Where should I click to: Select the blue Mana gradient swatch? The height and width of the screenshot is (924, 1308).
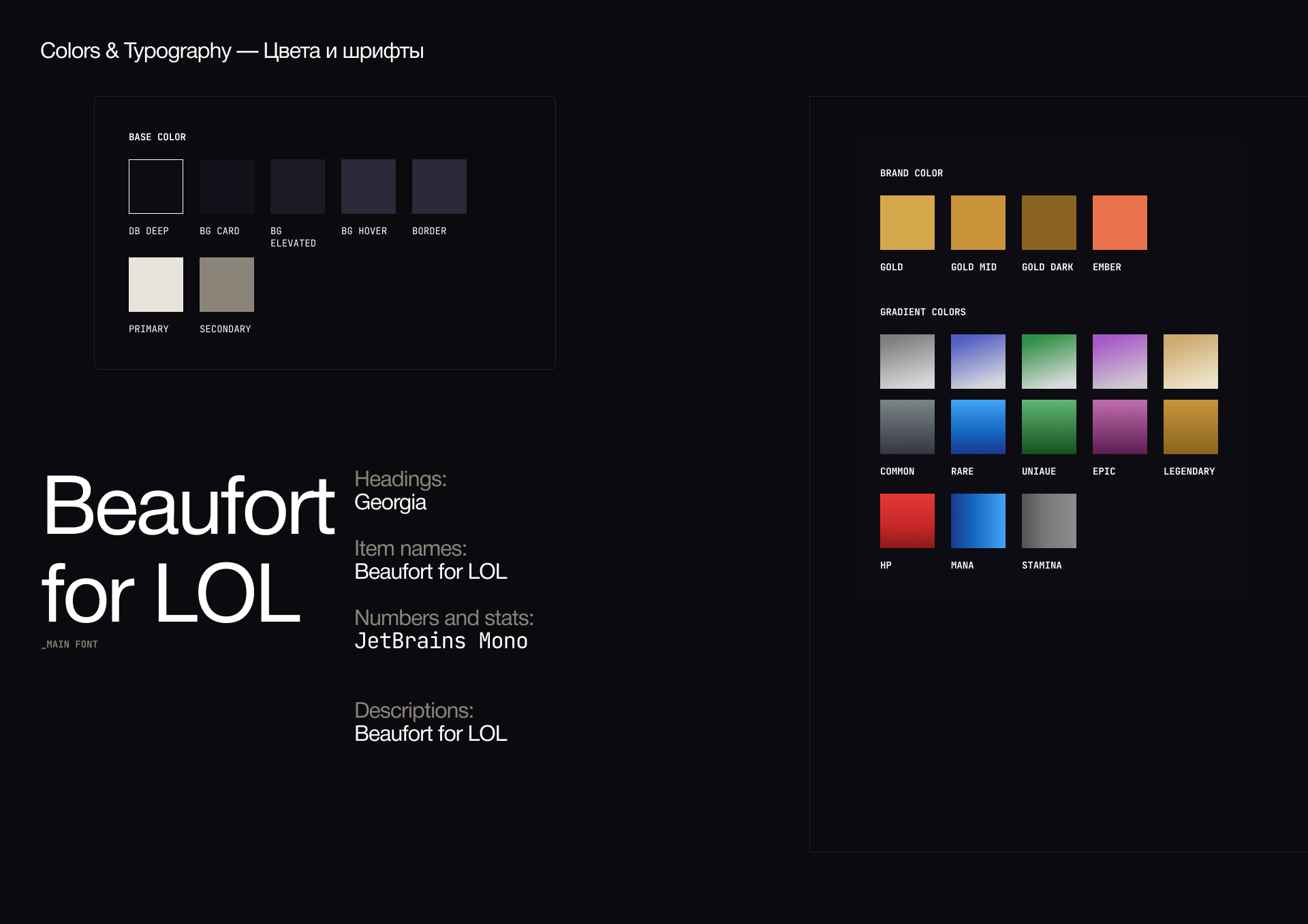point(978,521)
